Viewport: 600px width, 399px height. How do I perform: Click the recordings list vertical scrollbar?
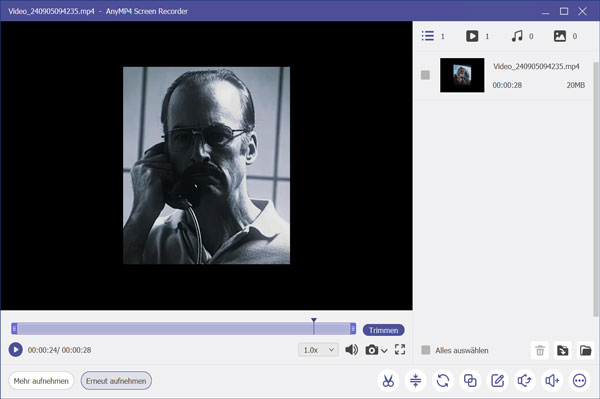coord(595,189)
